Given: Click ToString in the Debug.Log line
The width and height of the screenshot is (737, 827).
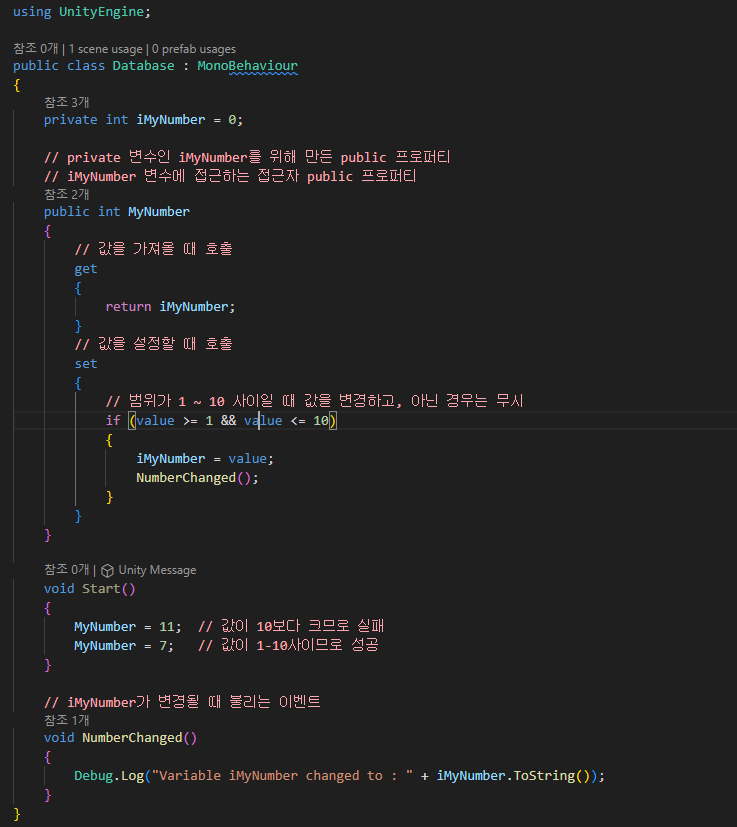Looking at the screenshot, I should 544,776.
